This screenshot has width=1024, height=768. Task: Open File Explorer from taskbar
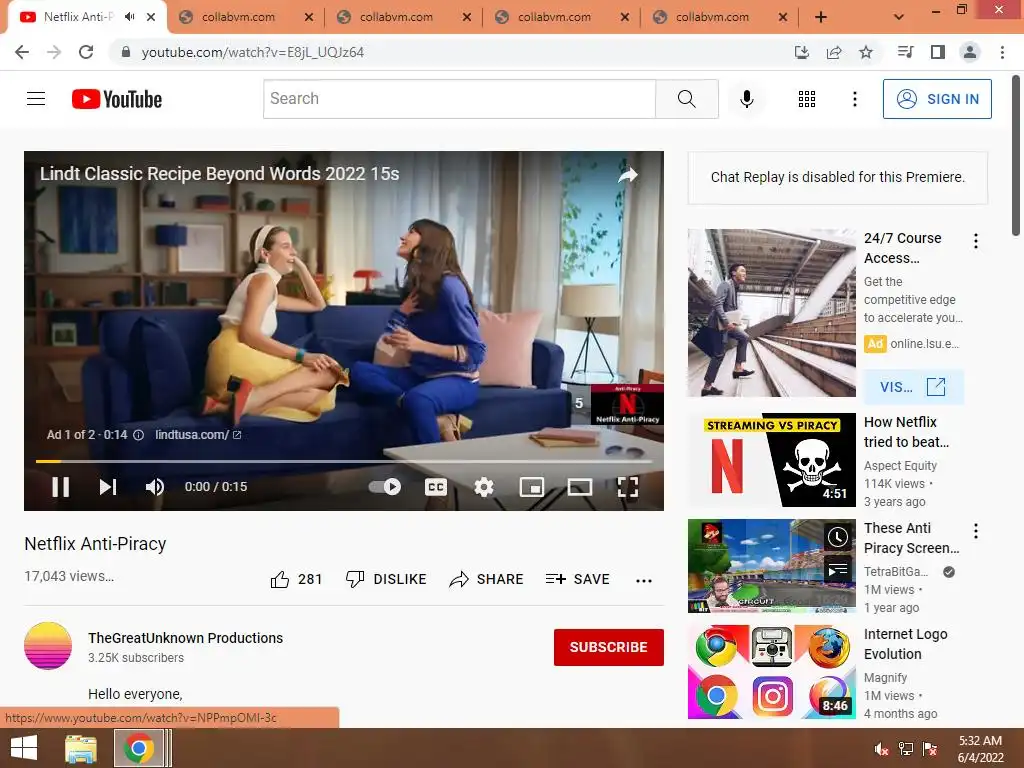81,748
